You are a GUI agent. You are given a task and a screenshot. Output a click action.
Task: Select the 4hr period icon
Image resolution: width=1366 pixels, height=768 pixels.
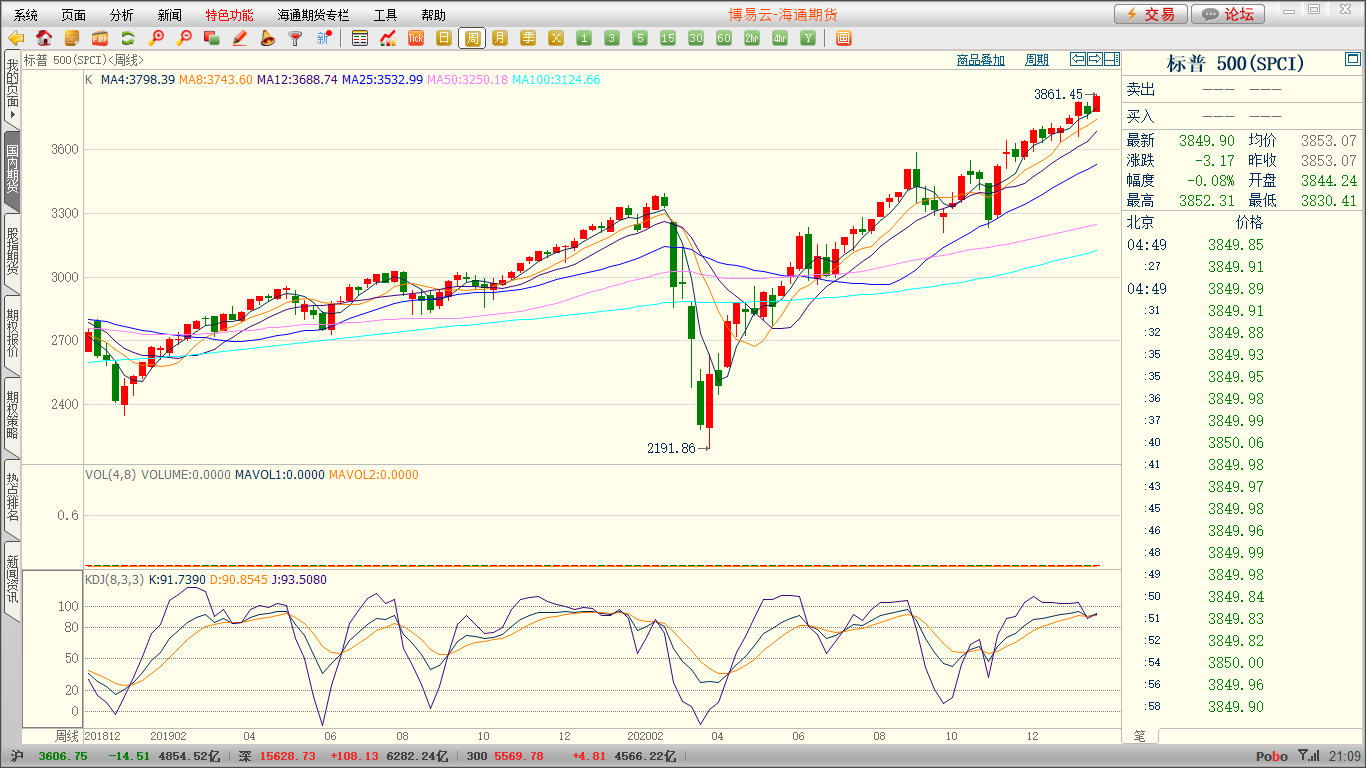pyautogui.click(x=780, y=39)
